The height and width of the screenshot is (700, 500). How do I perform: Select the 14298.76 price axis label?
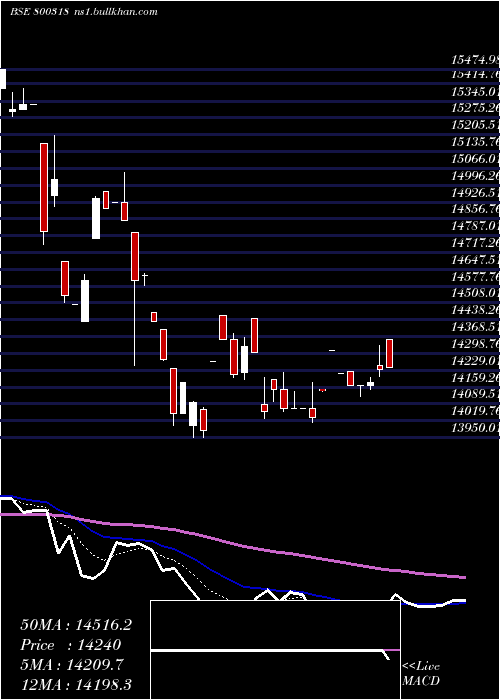click(x=475, y=344)
